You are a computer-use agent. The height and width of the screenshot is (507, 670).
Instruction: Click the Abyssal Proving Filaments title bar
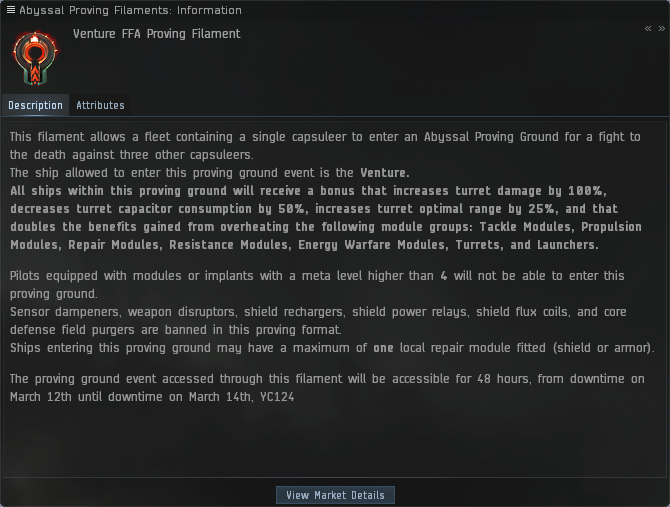(130, 10)
